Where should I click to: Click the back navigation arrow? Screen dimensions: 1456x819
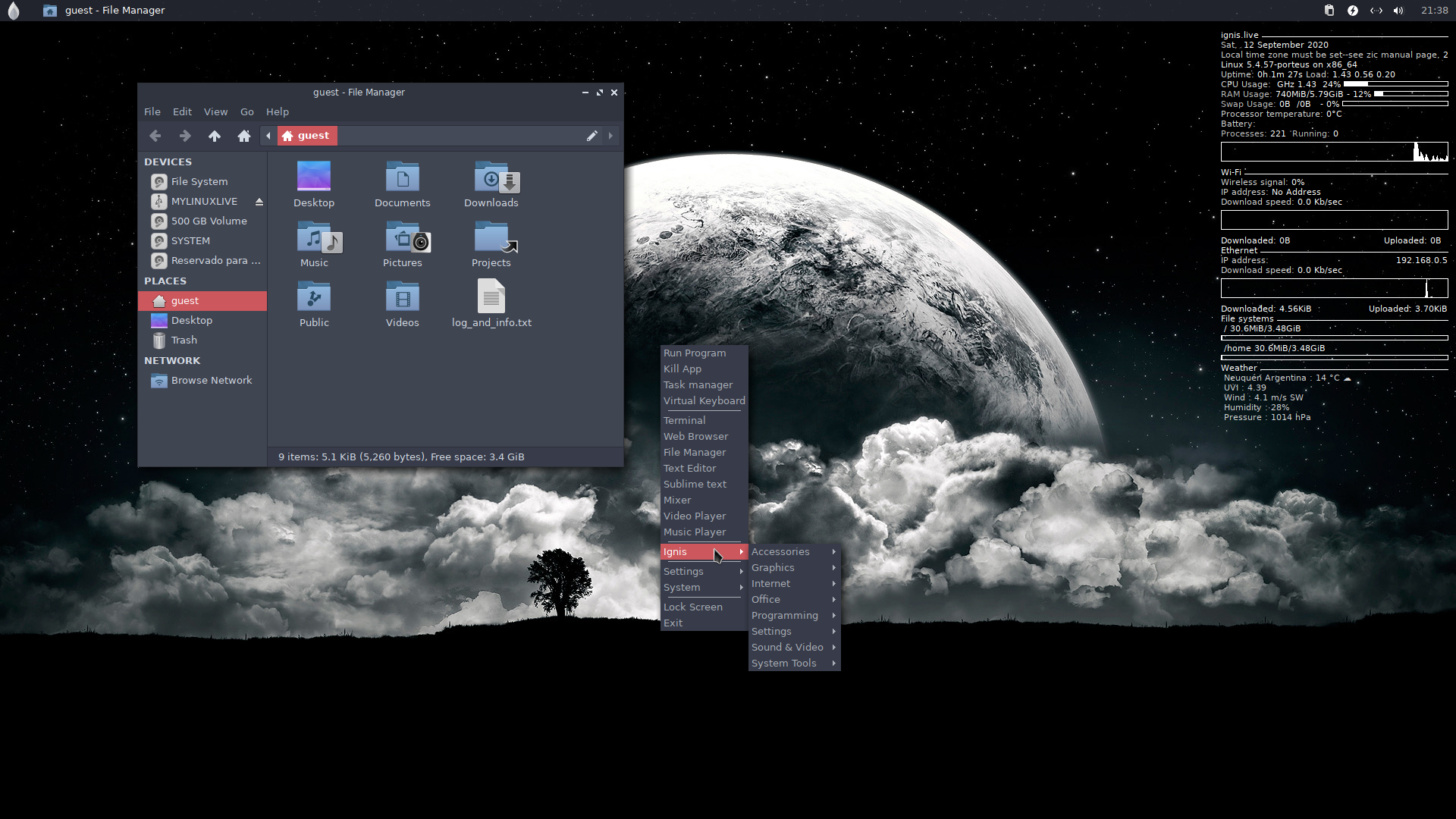point(155,136)
